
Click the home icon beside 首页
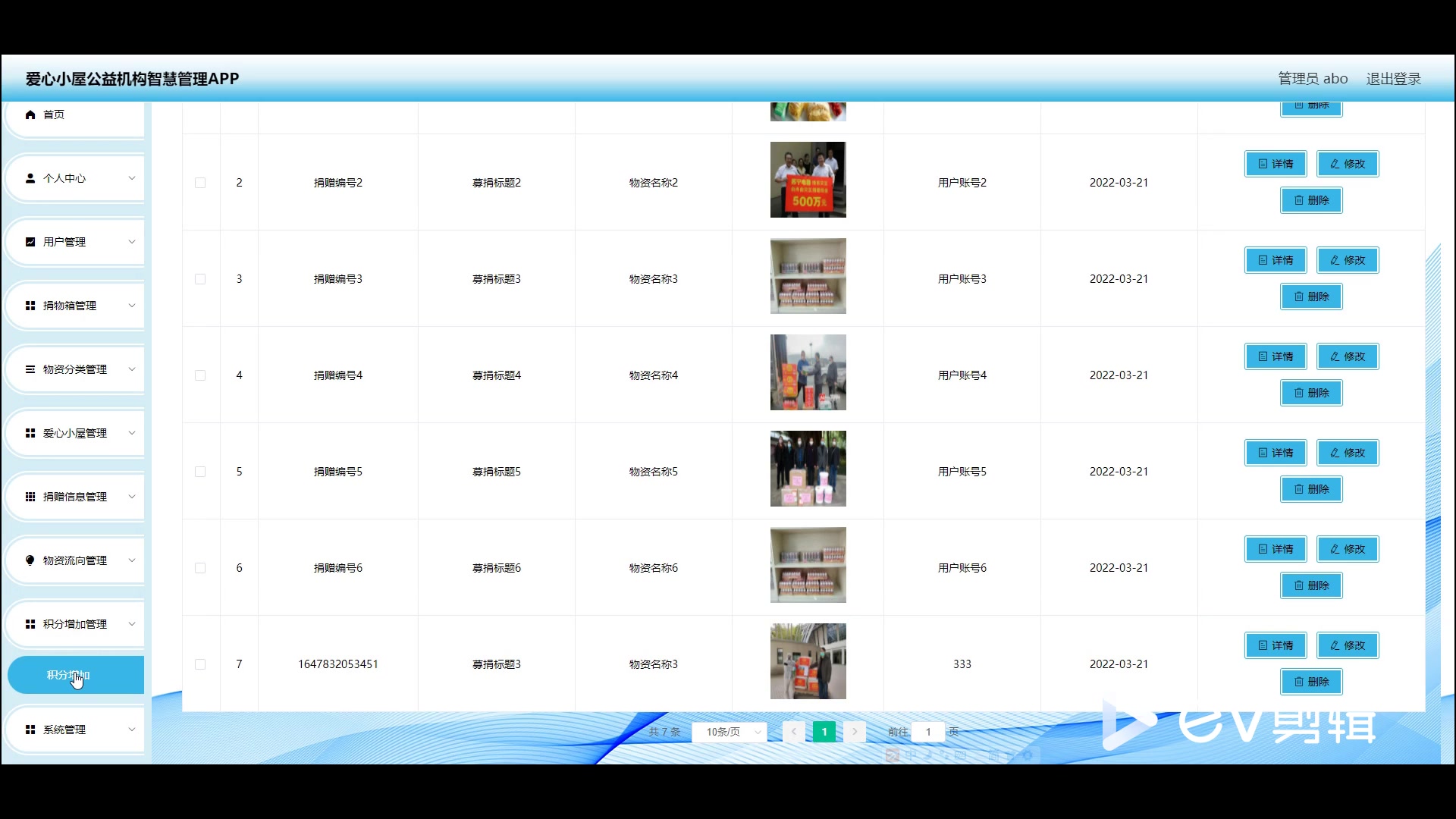30,115
